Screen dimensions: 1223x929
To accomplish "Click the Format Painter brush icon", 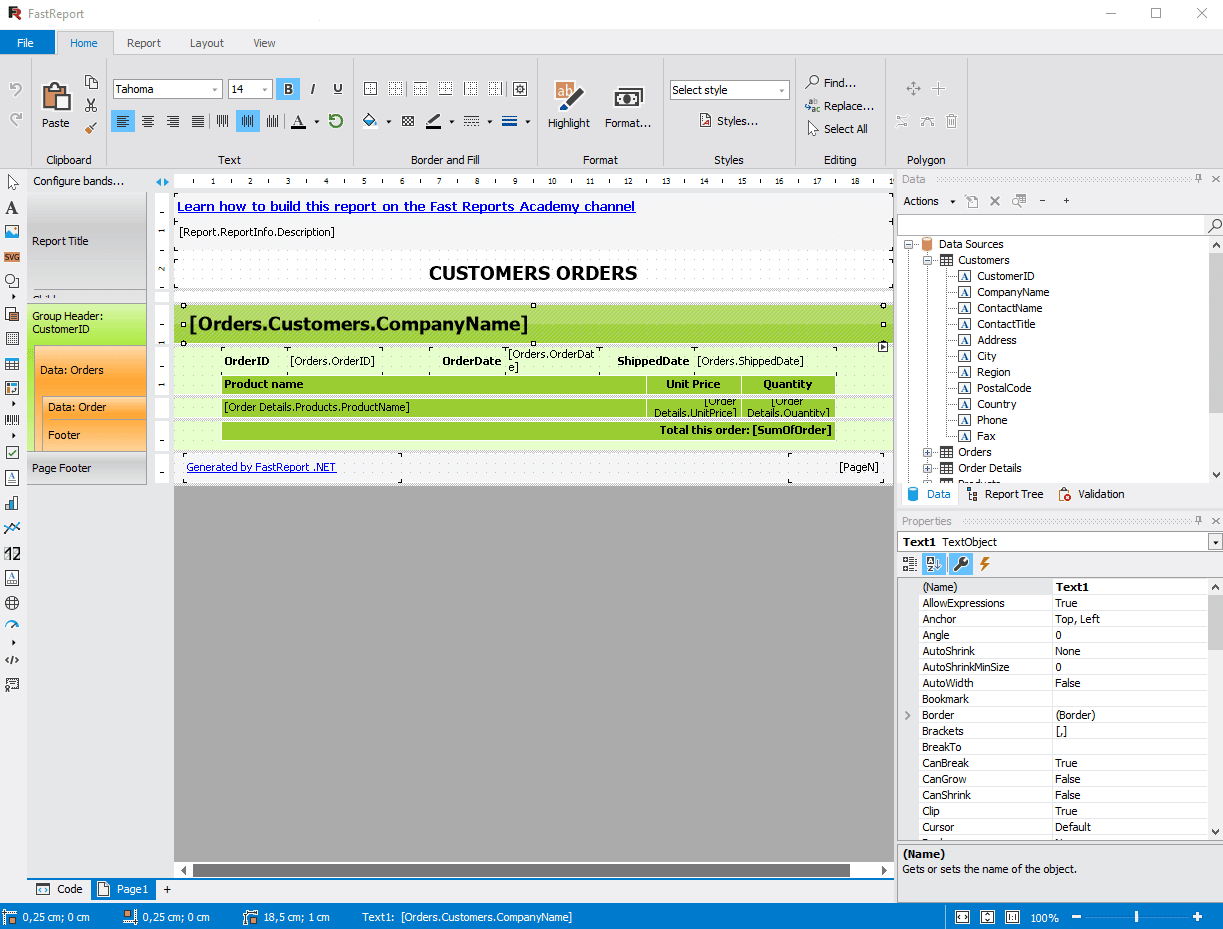I will point(91,128).
